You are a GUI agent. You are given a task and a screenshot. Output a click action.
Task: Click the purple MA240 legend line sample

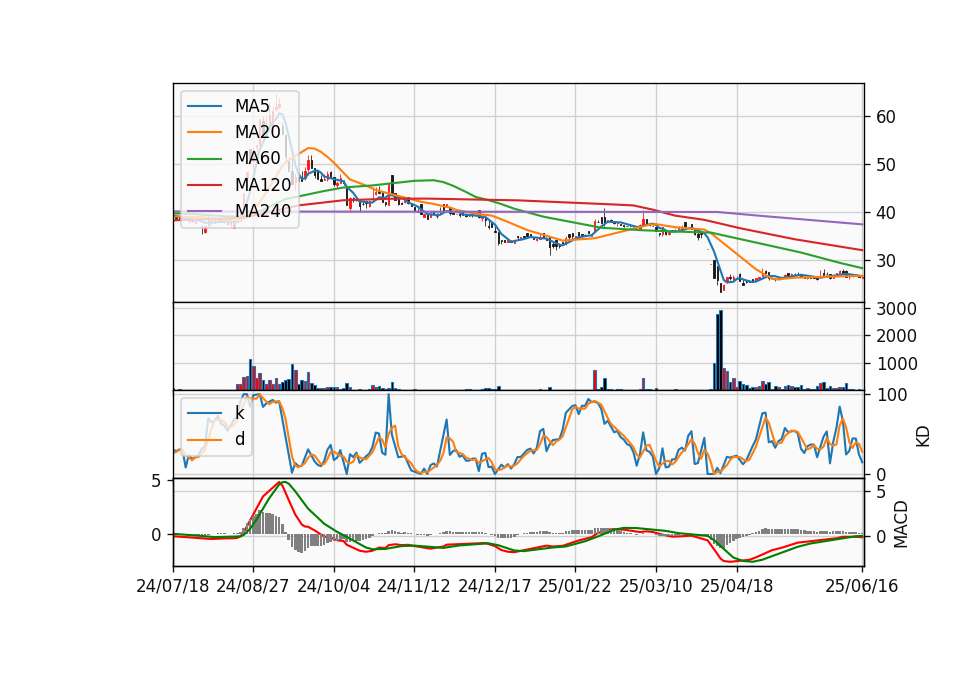click(x=204, y=211)
